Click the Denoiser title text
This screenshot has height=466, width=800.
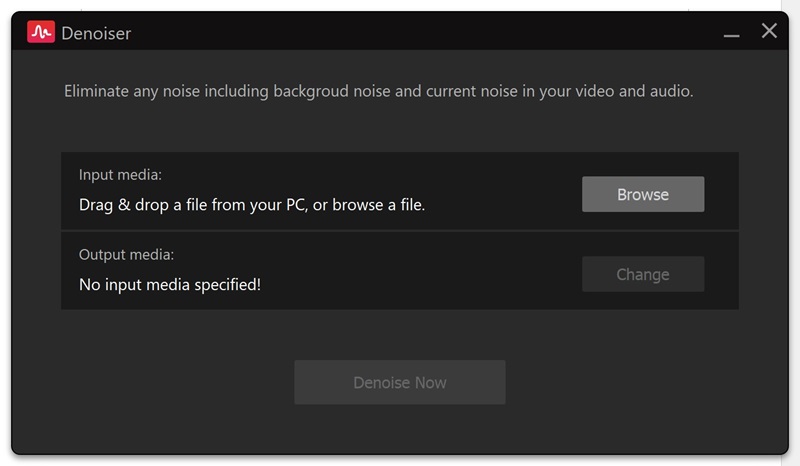(96, 33)
